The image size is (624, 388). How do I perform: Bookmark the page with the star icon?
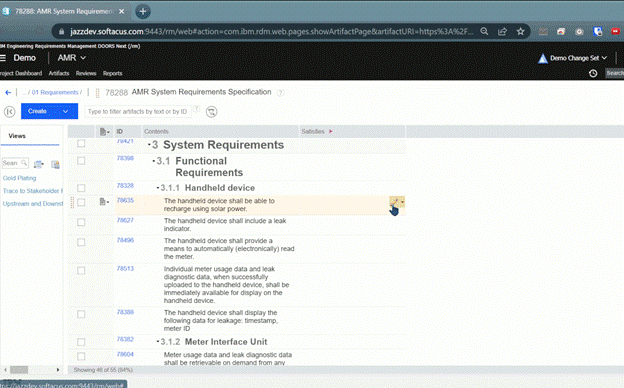pos(521,31)
